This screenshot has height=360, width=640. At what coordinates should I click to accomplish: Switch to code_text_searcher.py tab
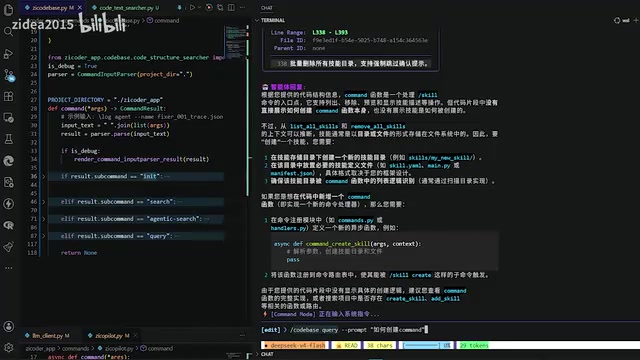tap(126, 7)
